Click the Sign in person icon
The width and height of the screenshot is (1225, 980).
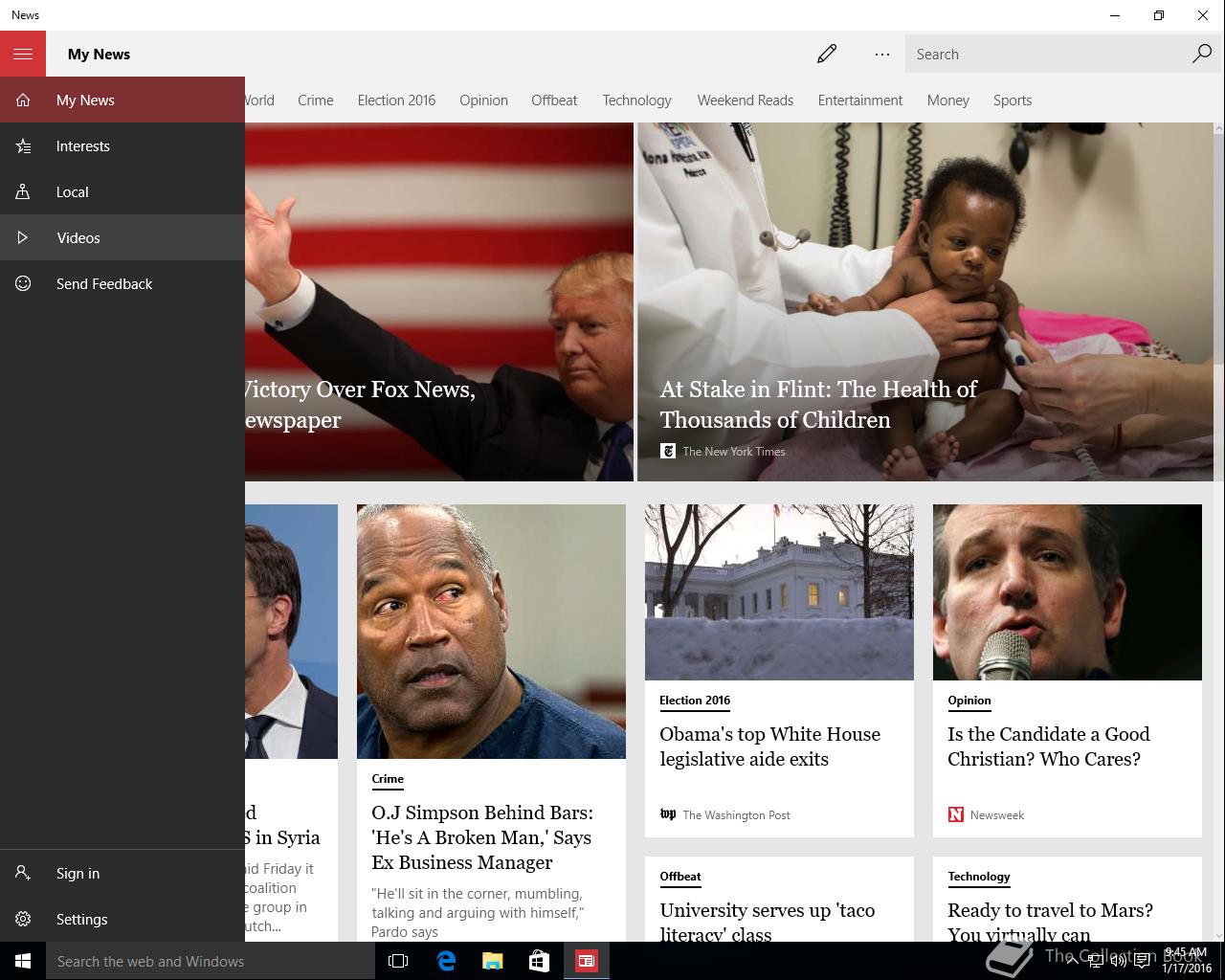pyautogui.click(x=23, y=873)
